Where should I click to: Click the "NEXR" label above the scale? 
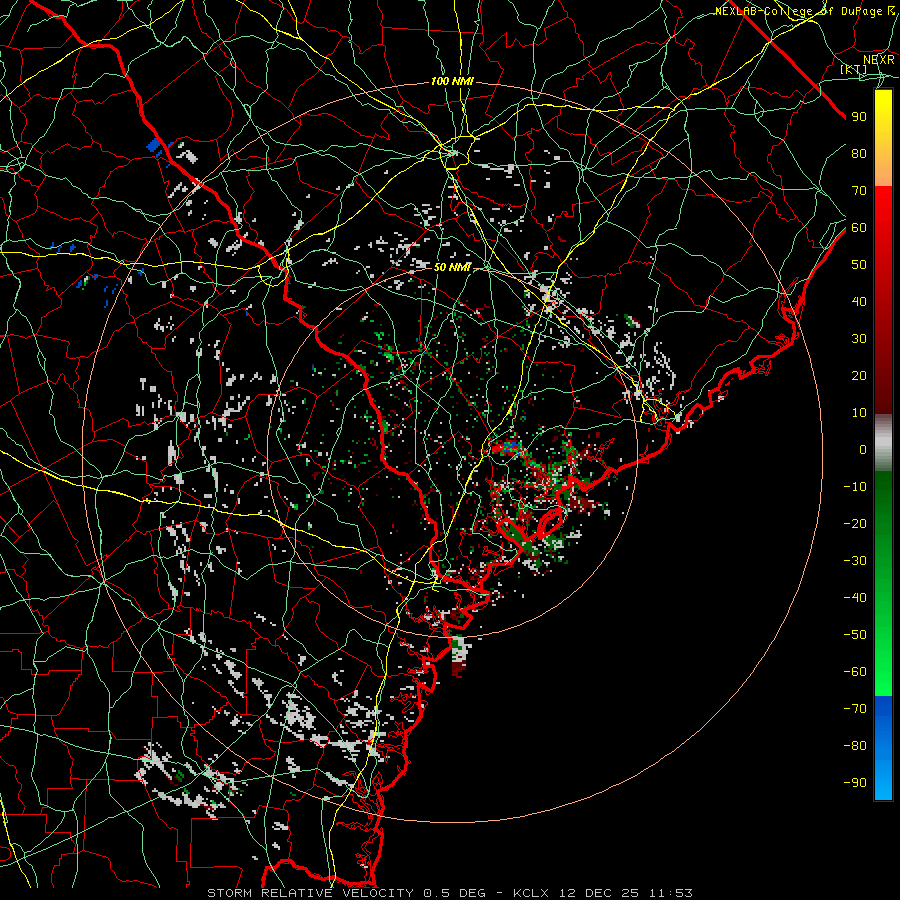tap(879, 60)
